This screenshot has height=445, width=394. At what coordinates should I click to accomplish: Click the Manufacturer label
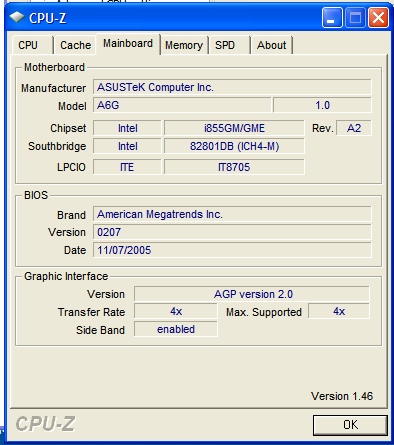click(53, 88)
